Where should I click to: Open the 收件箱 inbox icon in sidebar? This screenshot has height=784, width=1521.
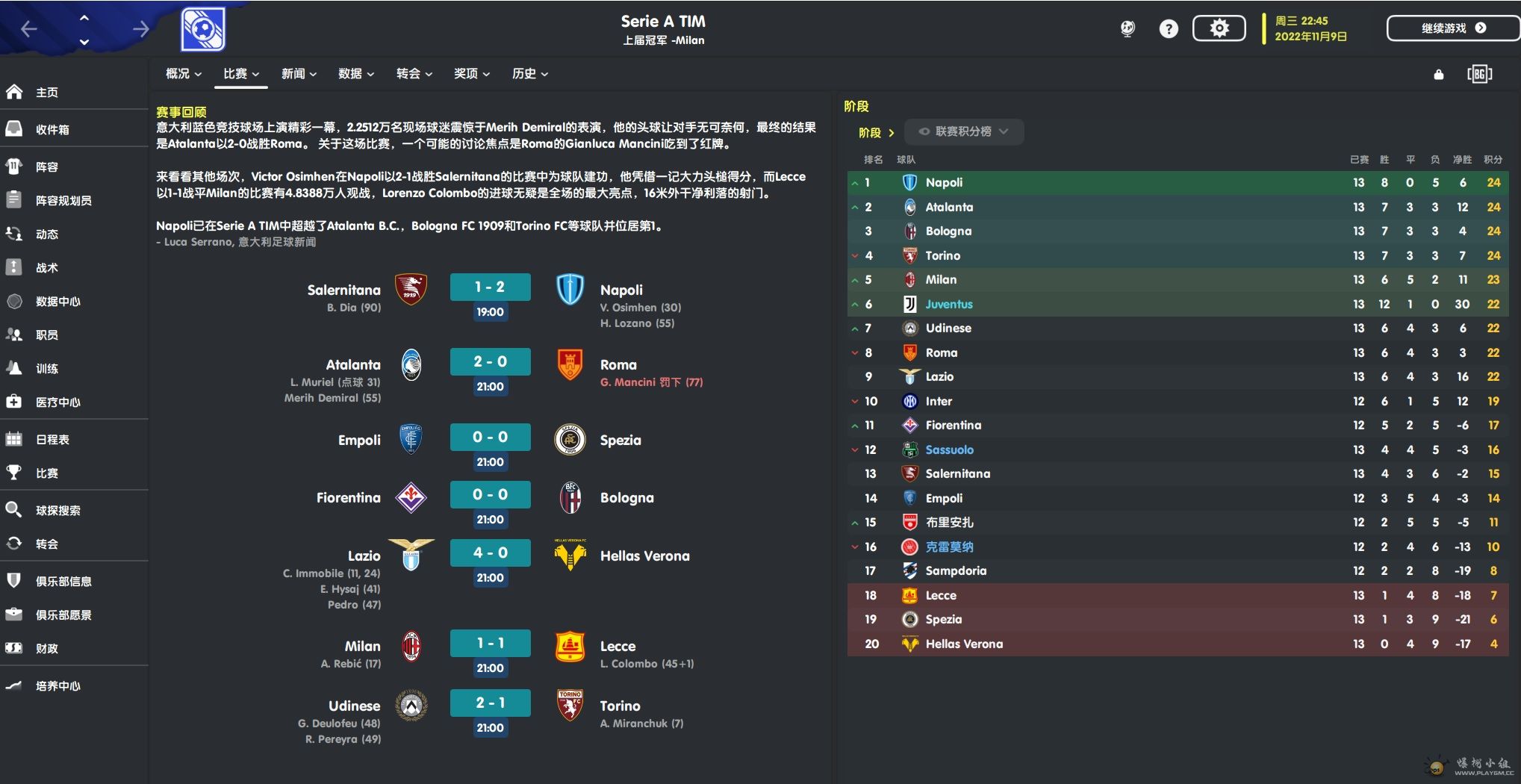(x=14, y=129)
